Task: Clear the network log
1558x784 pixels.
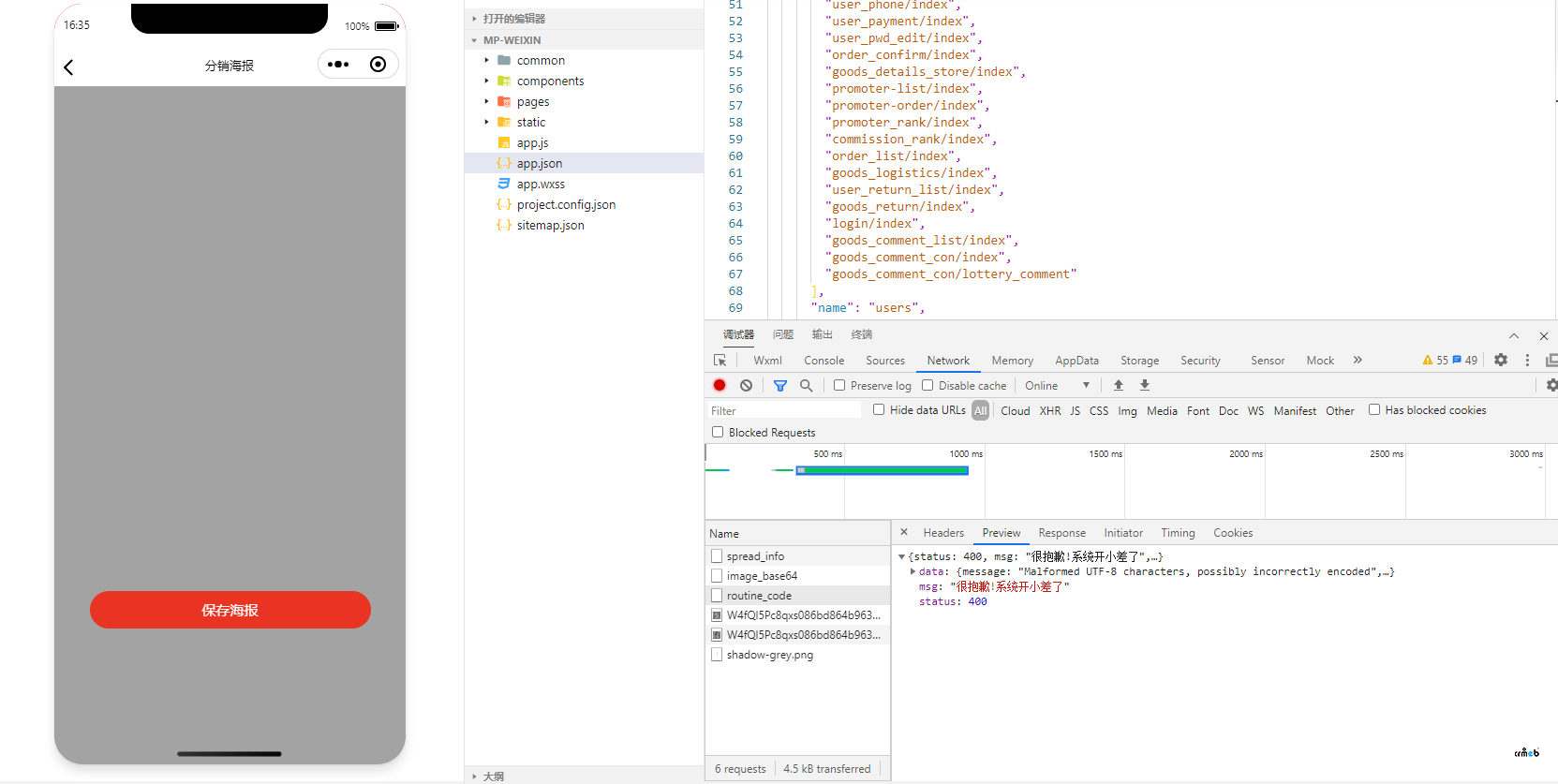Action: (746, 385)
